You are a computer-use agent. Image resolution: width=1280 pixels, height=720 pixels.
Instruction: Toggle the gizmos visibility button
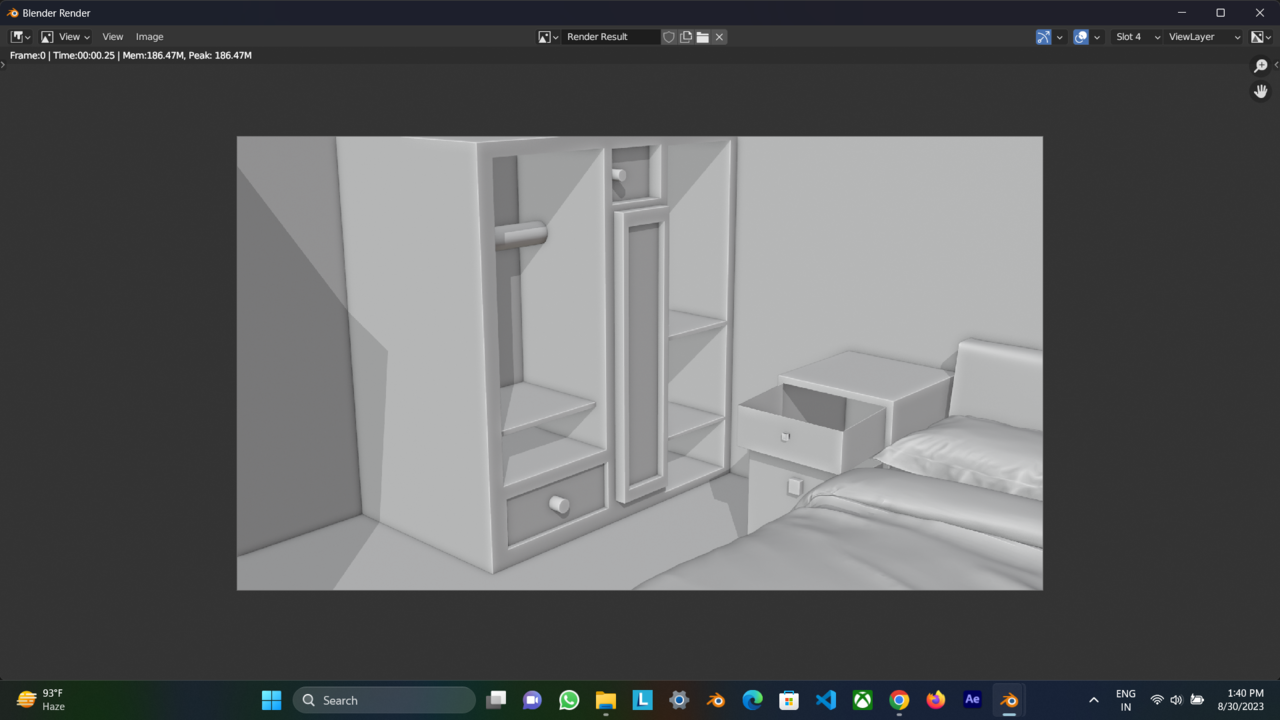click(x=1043, y=36)
